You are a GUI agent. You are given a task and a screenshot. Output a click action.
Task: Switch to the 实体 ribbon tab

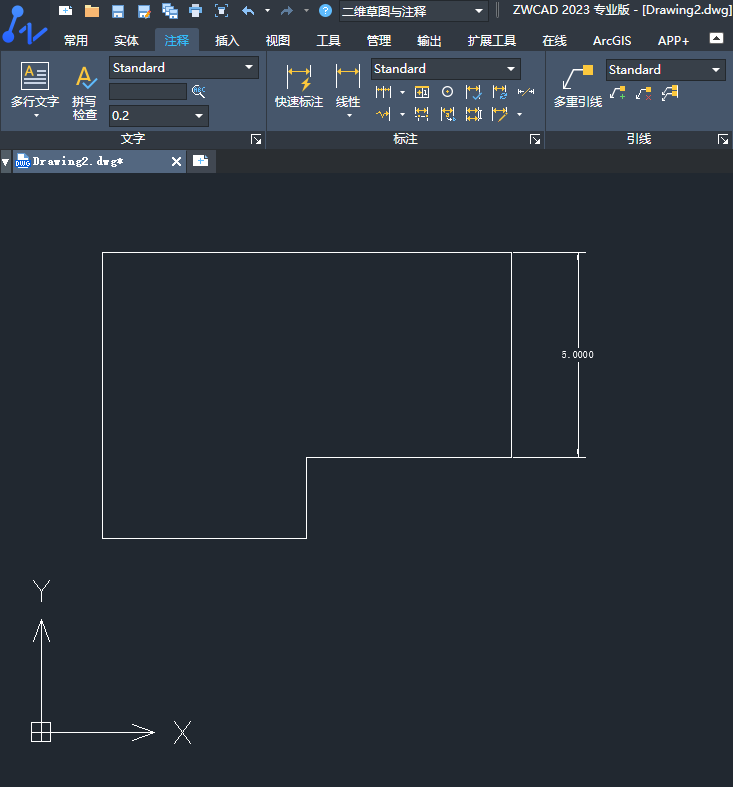[126, 41]
